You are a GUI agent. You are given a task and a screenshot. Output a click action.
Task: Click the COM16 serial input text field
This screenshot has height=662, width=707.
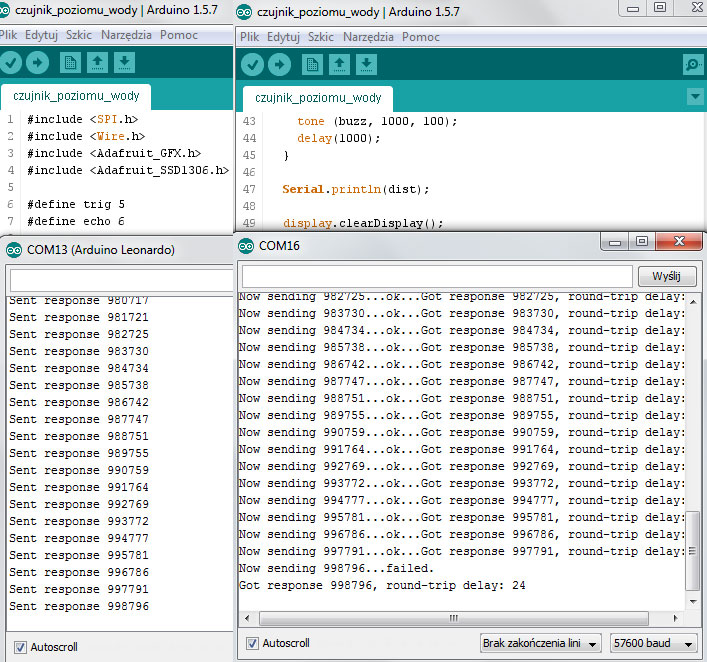(437, 276)
